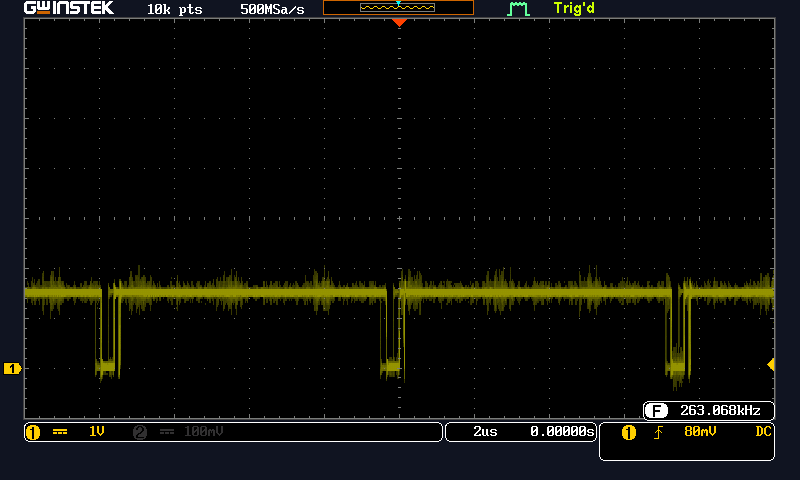Image resolution: width=800 pixels, height=480 pixels.
Task: Click the green acquisition mode icon
Action: (518, 9)
